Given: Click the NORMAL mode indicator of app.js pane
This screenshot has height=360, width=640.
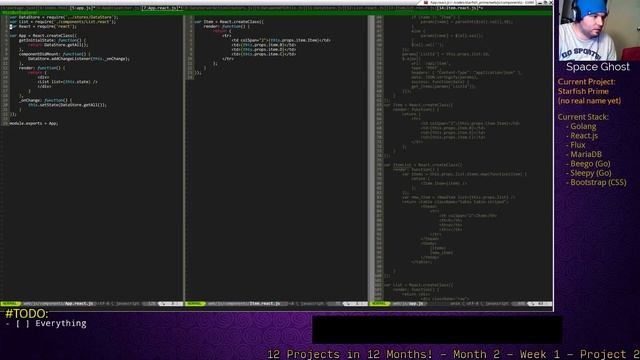Looking at the screenshot, I should (x=380, y=304).
